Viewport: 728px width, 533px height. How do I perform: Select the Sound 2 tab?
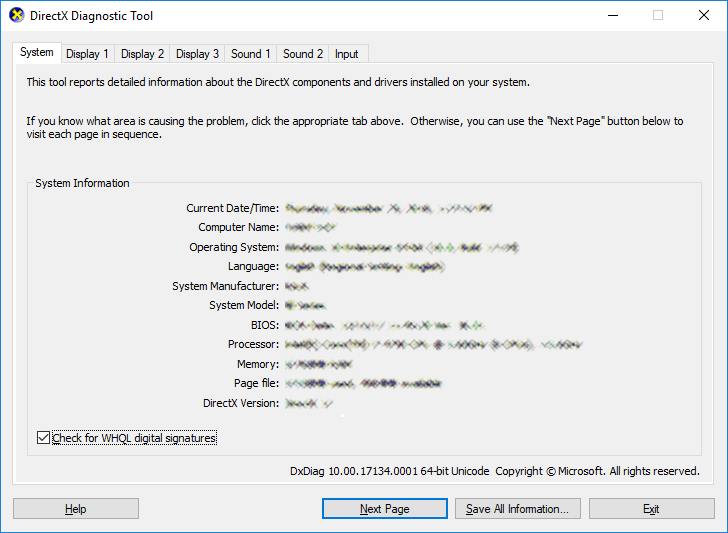[x=303, y=54]
